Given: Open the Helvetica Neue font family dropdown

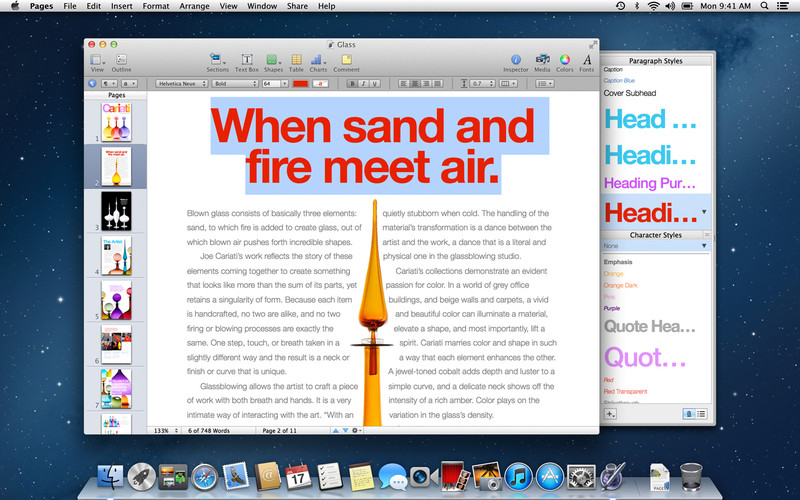Looking at the screenshot, I should [180, 83].
